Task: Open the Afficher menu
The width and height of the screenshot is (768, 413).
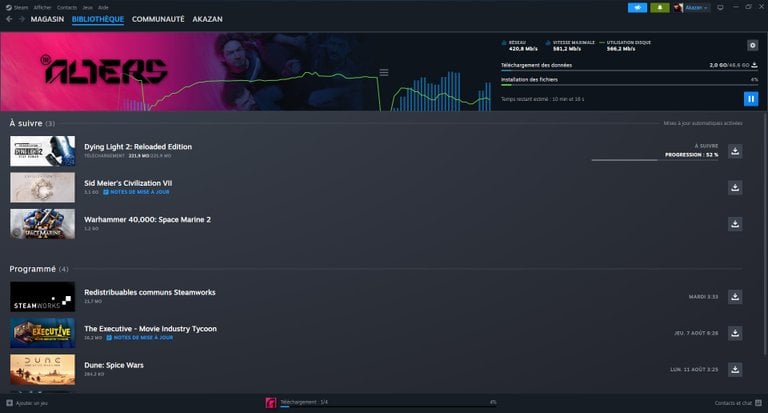Action: (x=43, y=7)
